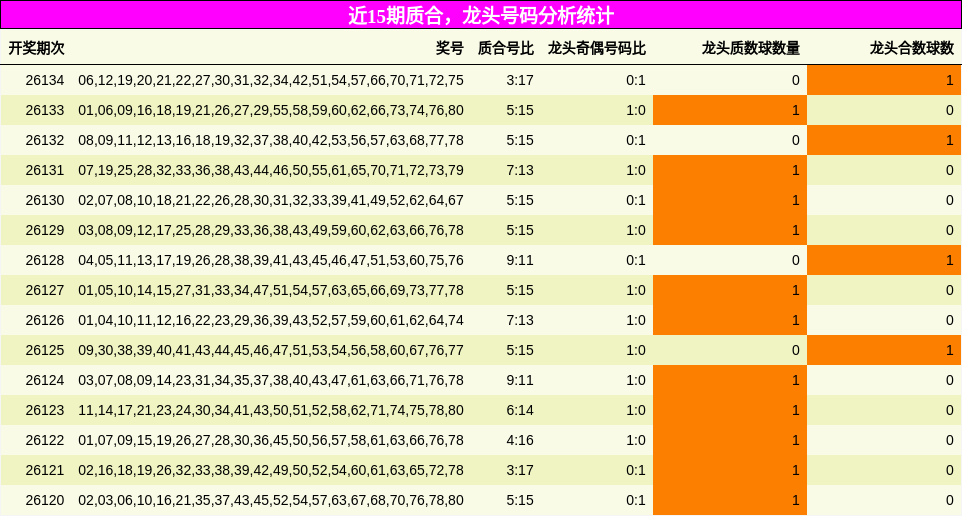
Task: Click the 7:13 ratio in row 26126
Action: (x=520, y=320)
